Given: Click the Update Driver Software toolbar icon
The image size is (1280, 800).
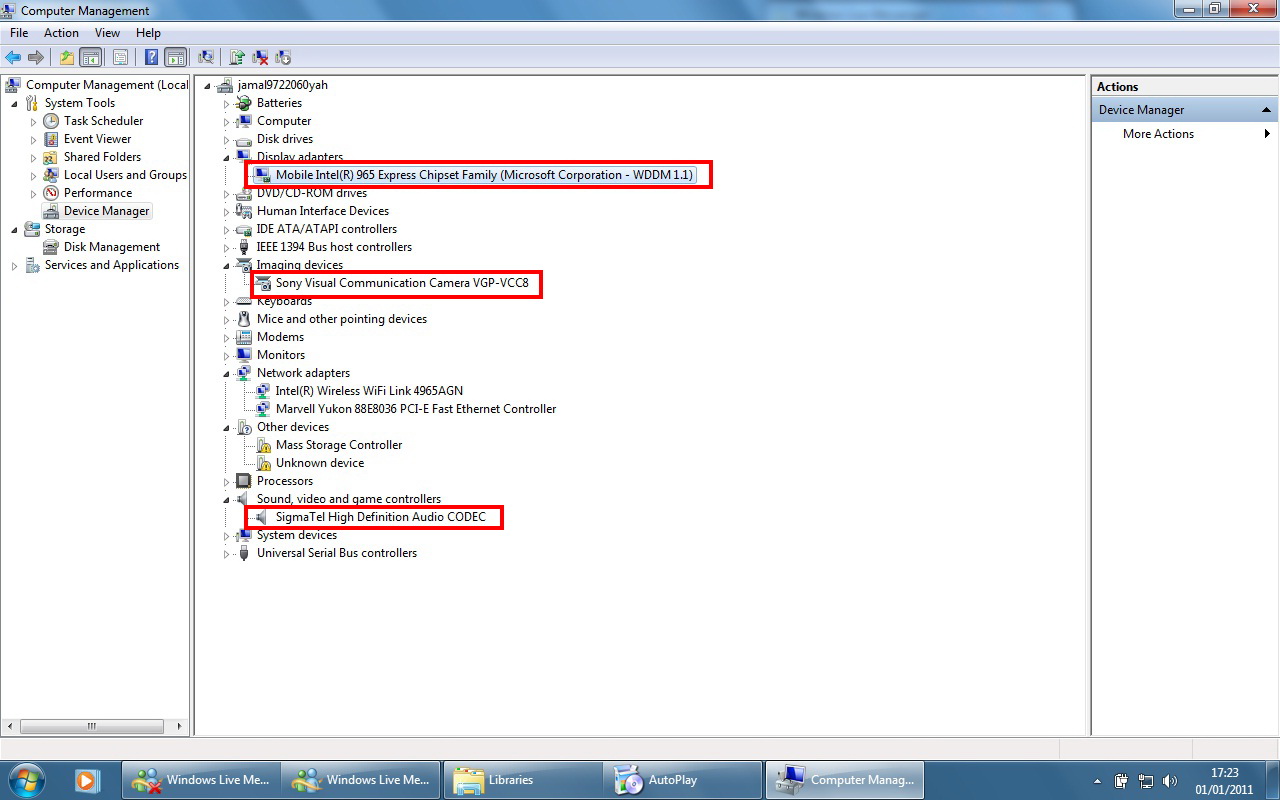Looking at the screenshot, I should coord(237,57).
